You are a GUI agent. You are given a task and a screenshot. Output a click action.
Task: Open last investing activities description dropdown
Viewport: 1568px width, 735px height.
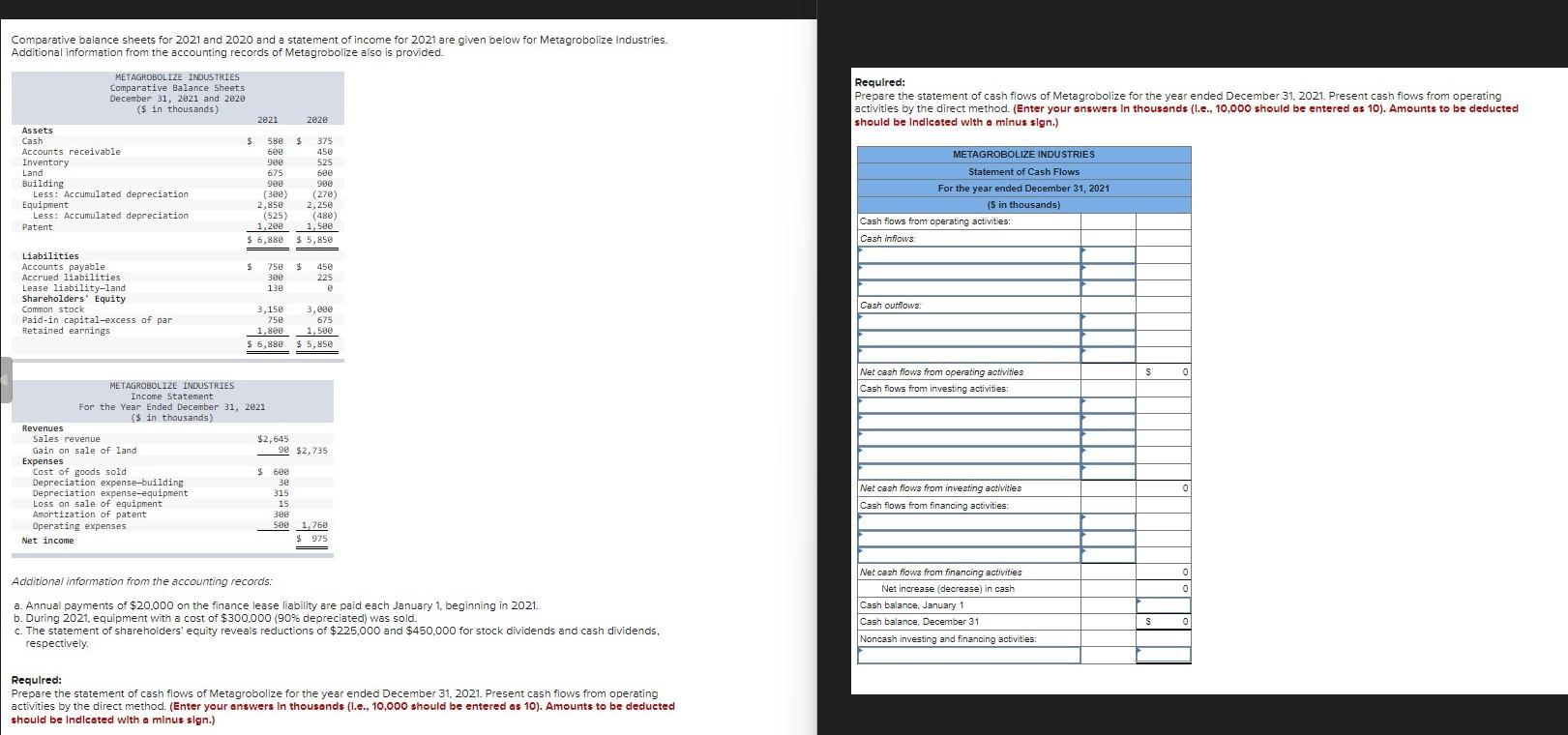969,472
